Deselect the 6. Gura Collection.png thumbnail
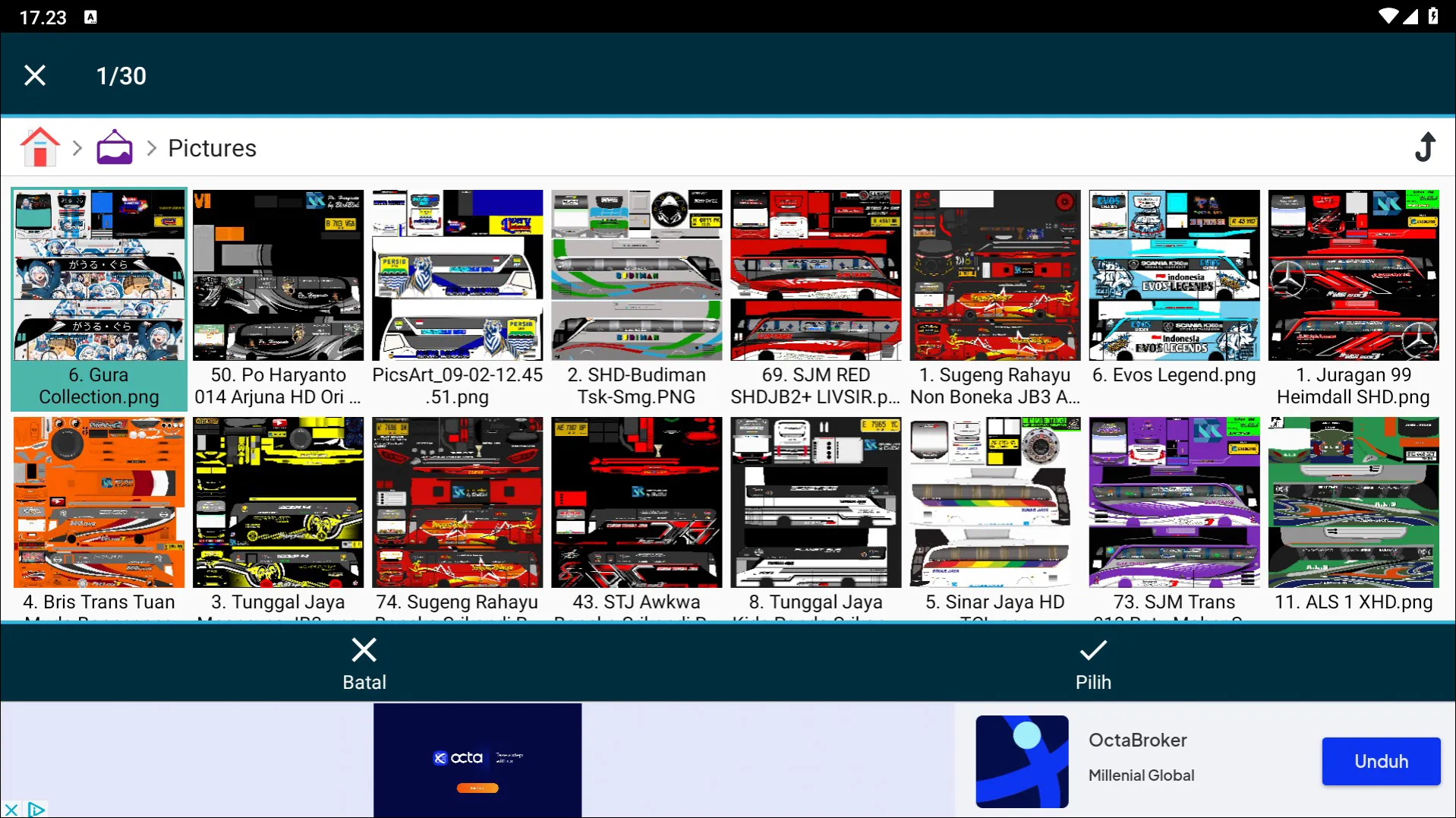Screen dimensions: 1456x818 (99, 275)
